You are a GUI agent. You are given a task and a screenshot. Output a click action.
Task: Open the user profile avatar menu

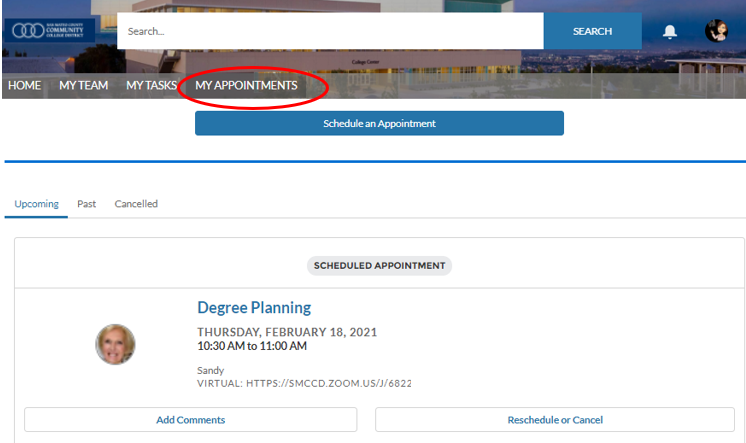pos(716,31)
